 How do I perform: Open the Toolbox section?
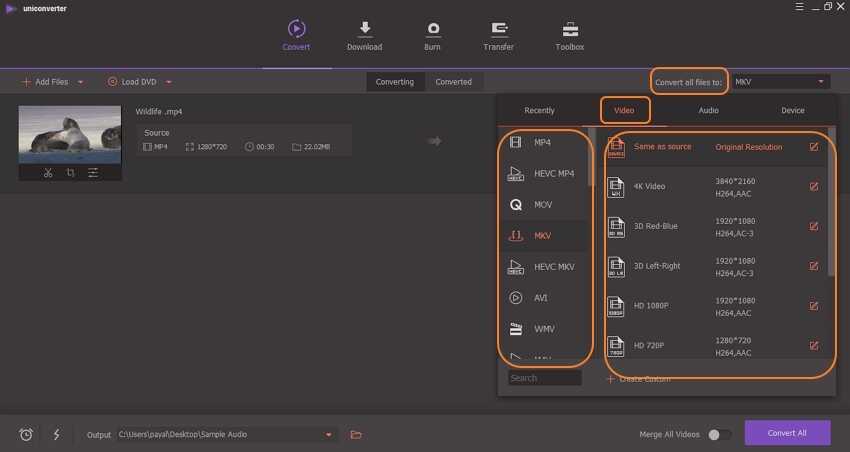click(x=570, y=36)
